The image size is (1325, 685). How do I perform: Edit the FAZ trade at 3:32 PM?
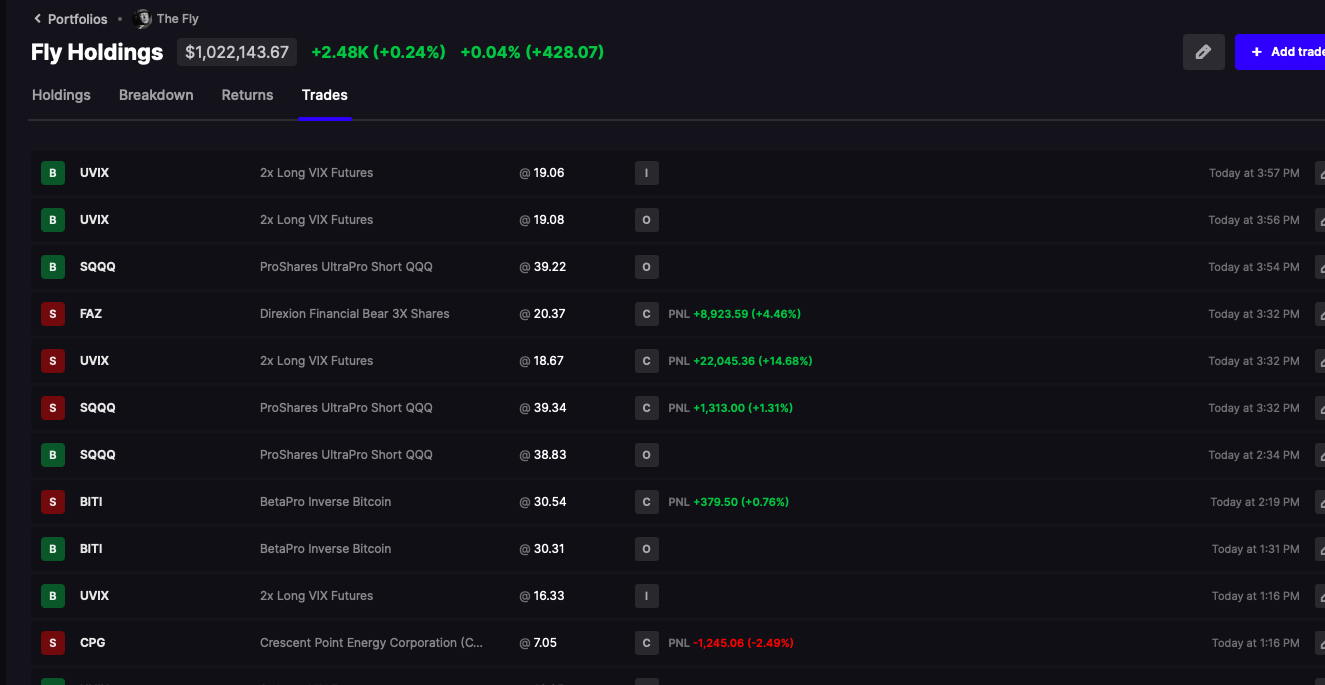1320,314
